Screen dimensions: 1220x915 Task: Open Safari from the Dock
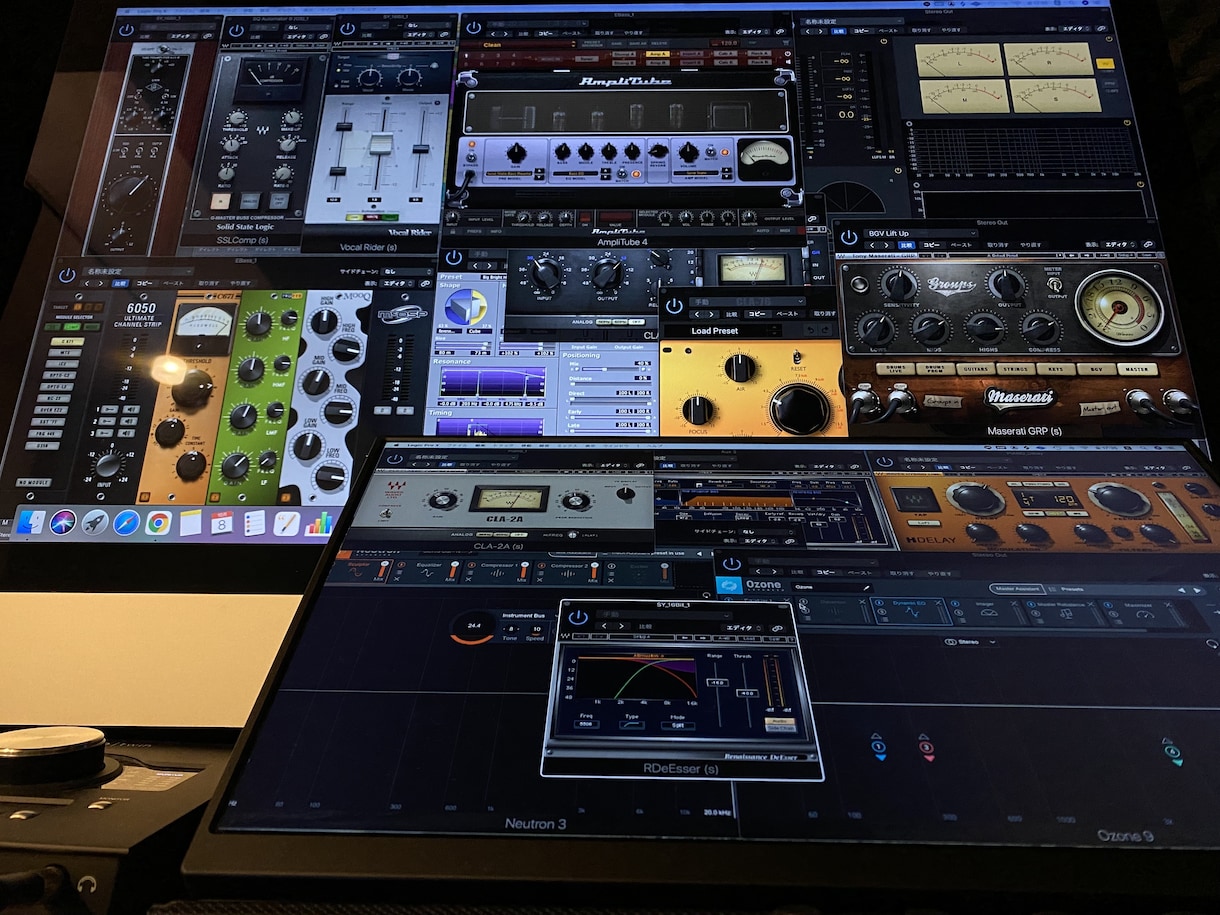pyautogui.click(x=126, y=522)
